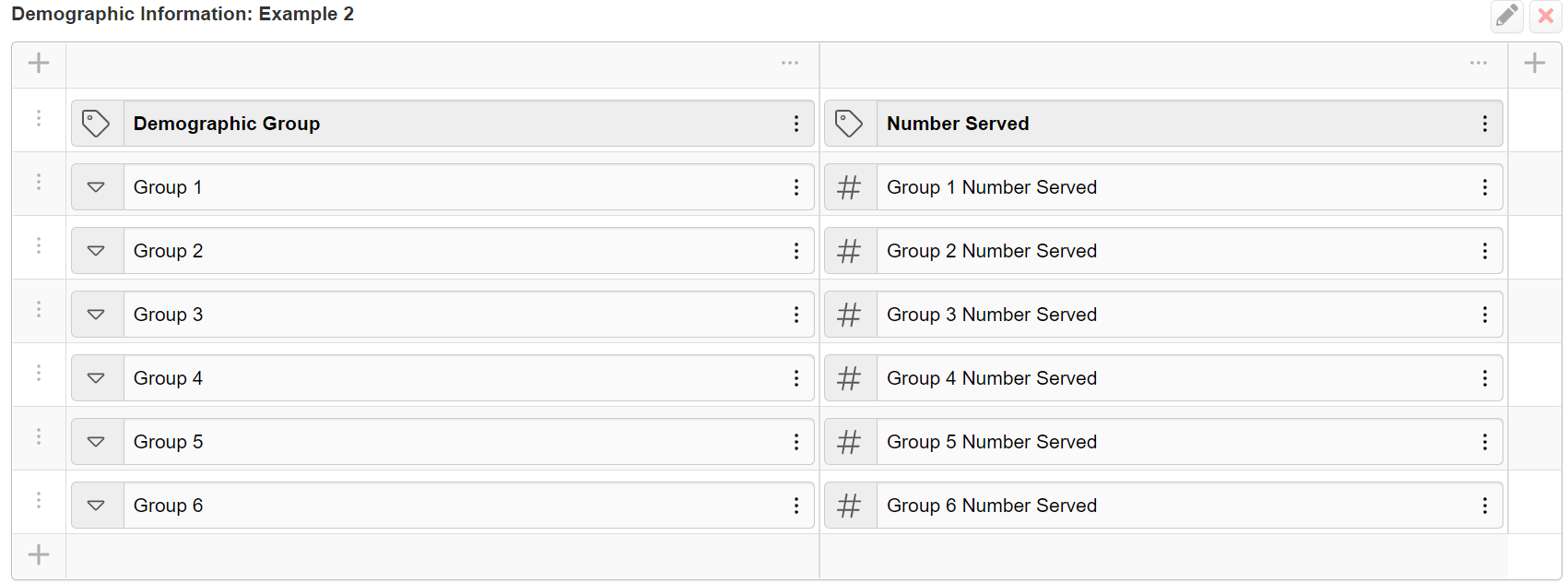
Task: Add a column with the top-right plus icon
Action: coord(1535,64)
